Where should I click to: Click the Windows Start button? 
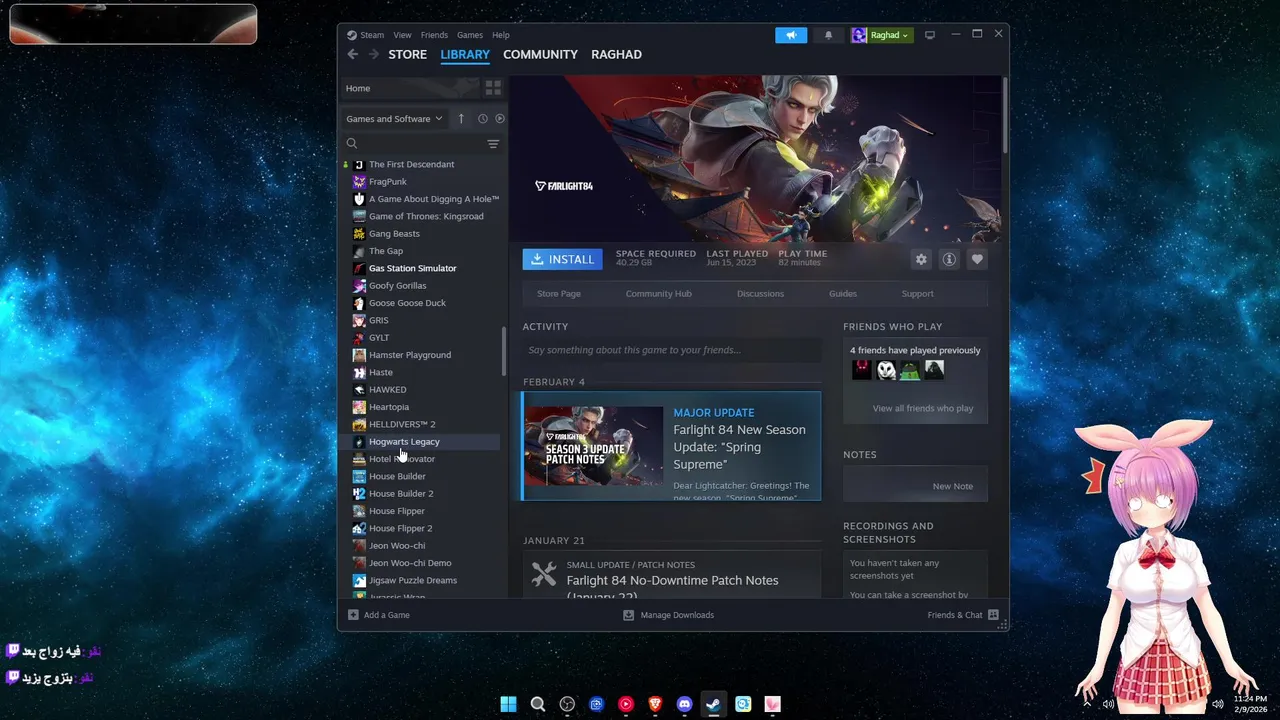pyautogui.click(x=508, y=704)
